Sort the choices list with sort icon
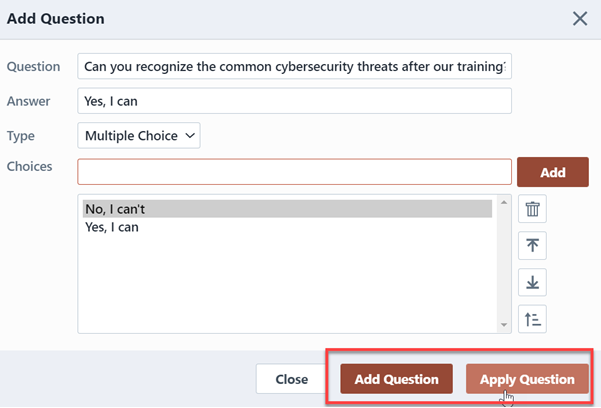 532,319
